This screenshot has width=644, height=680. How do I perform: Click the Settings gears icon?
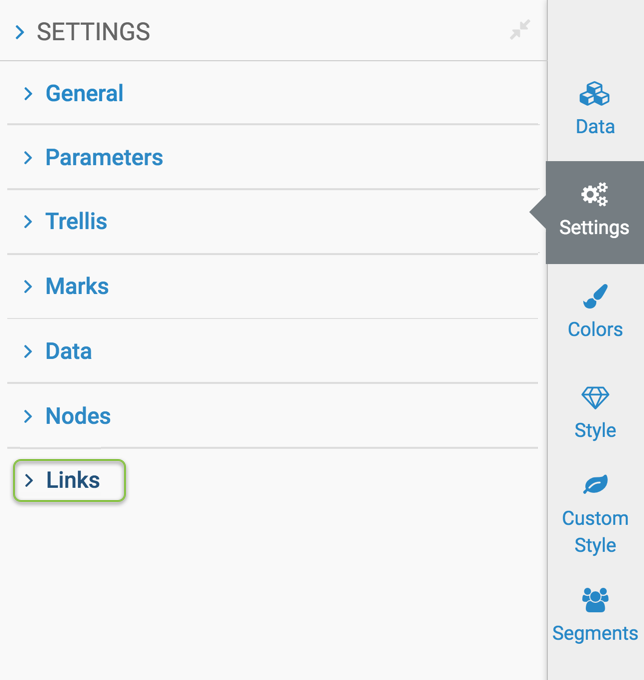tap(595, 194)
